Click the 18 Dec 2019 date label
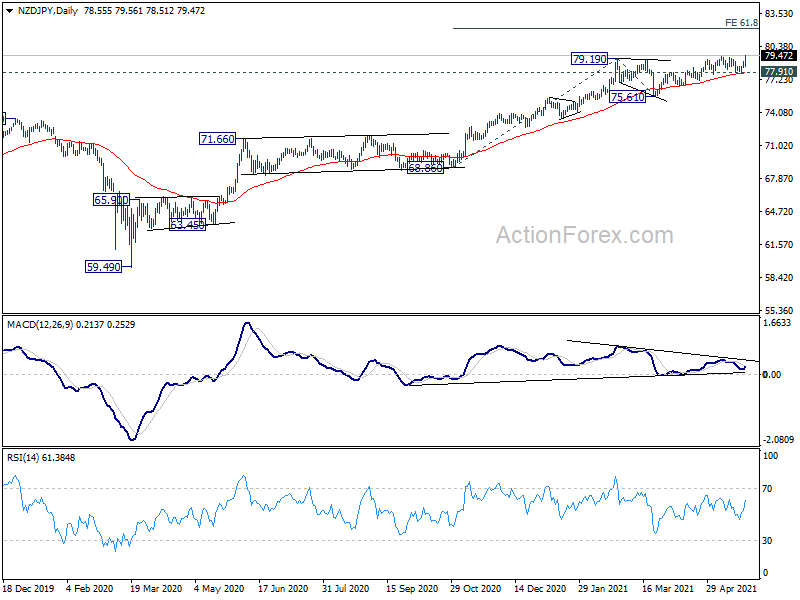 pos(29,588)
